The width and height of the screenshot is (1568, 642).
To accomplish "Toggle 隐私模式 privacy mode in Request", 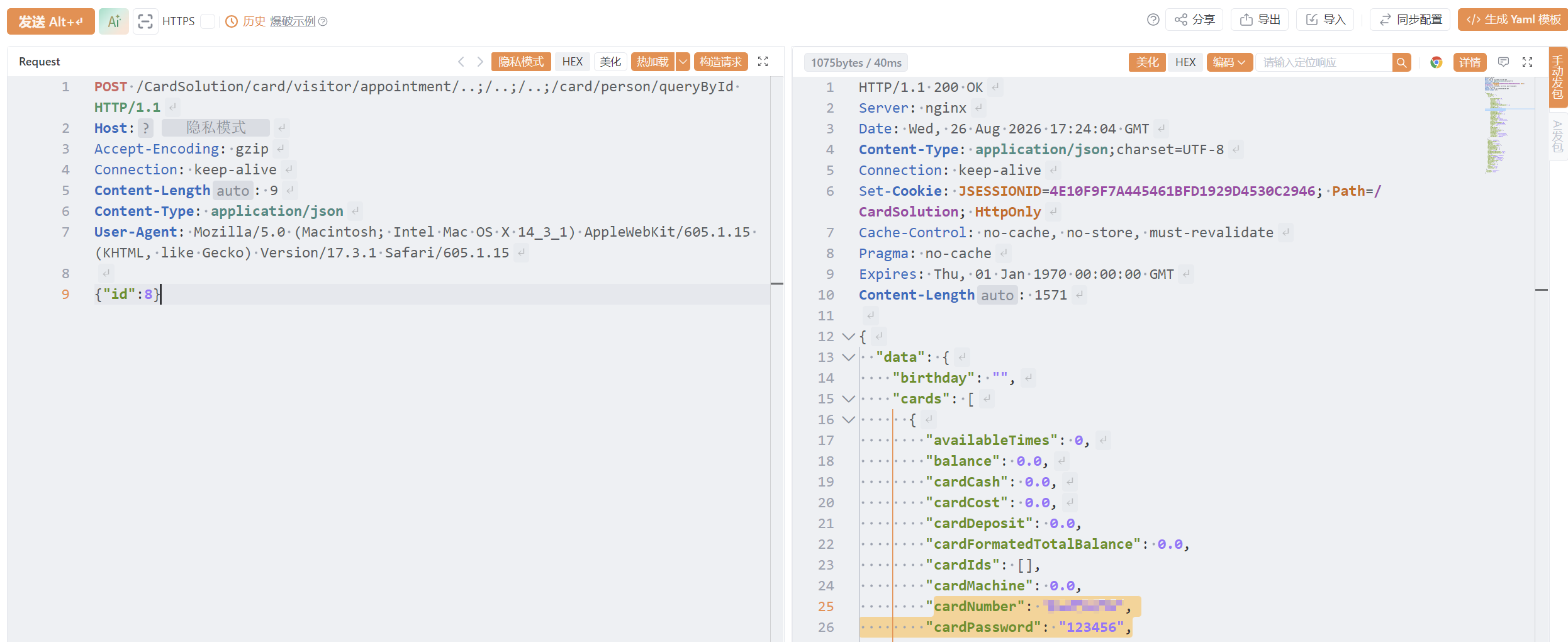I will (x=521, y=62).
